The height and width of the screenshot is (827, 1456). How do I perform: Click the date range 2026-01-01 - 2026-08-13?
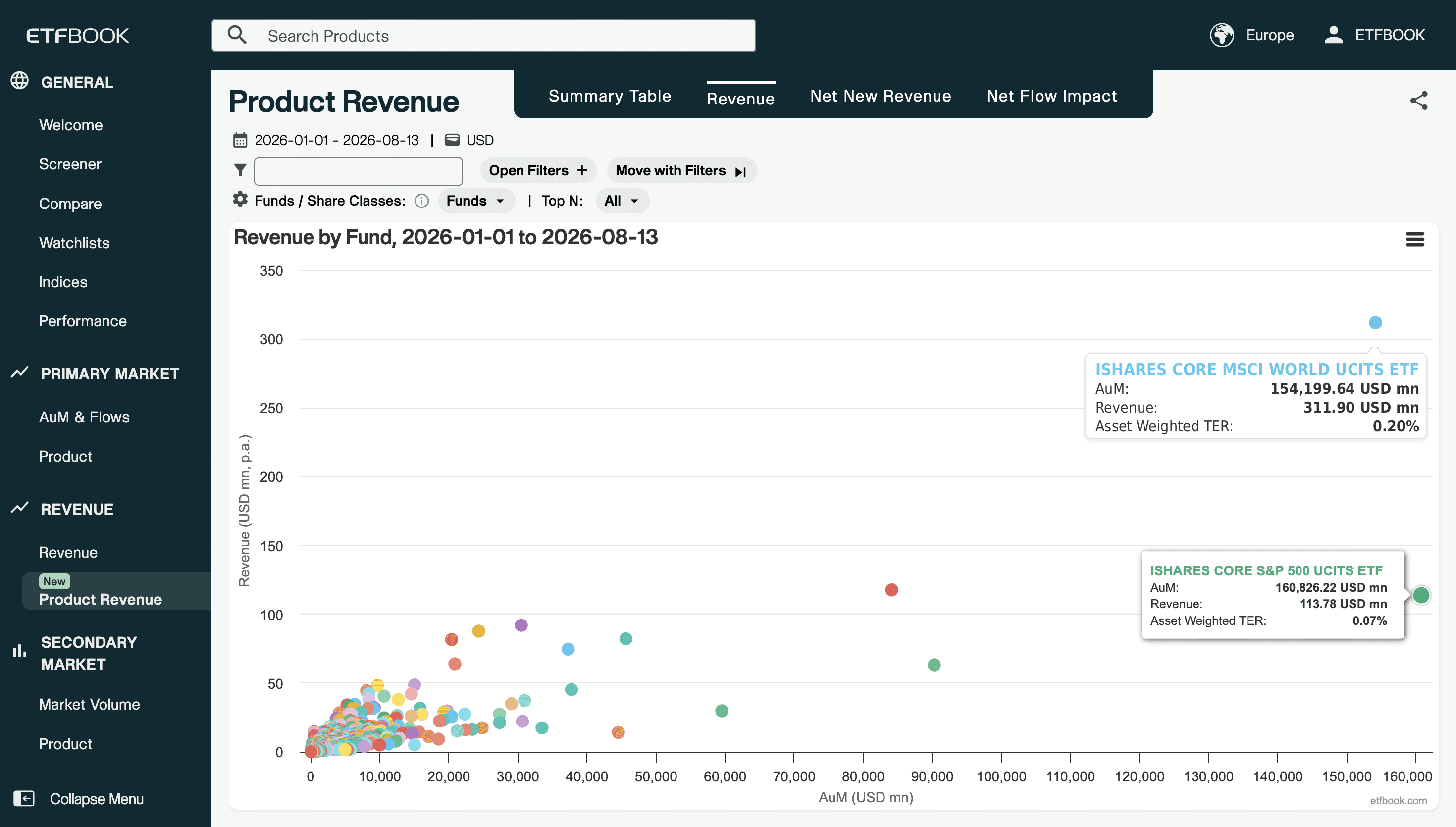pos(337,140)
